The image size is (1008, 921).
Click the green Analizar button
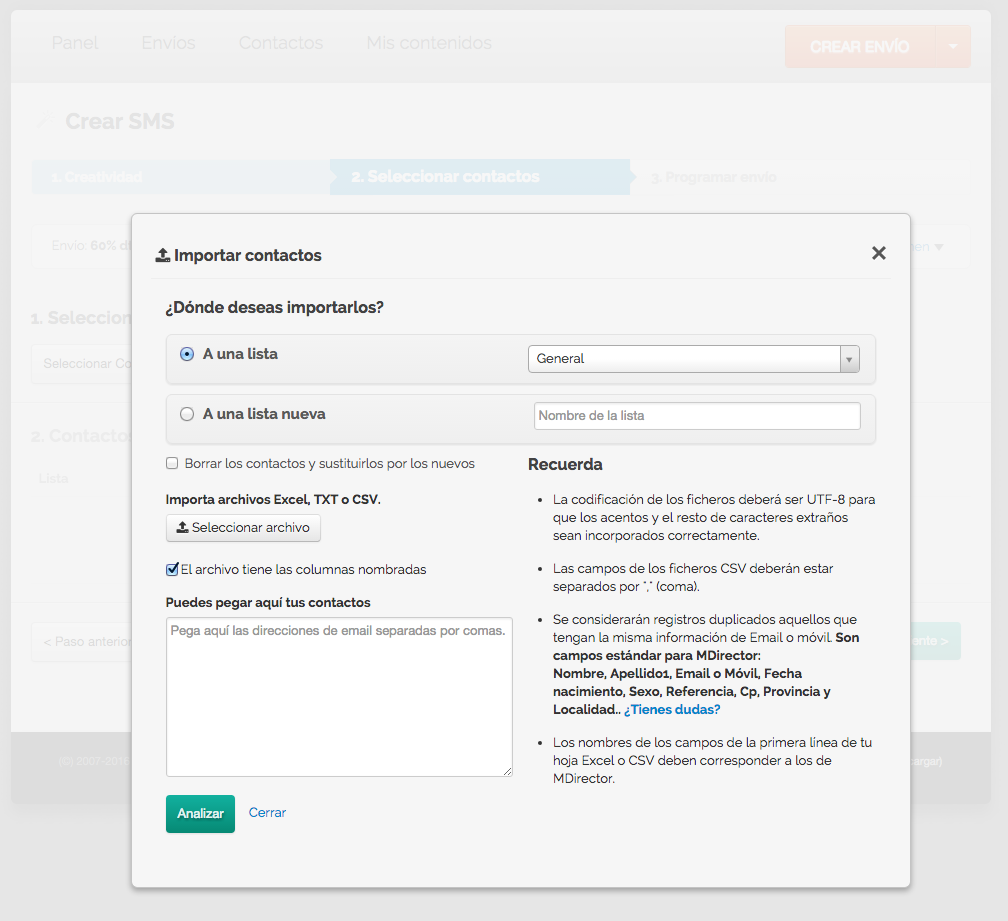click(x=201, y=814)
